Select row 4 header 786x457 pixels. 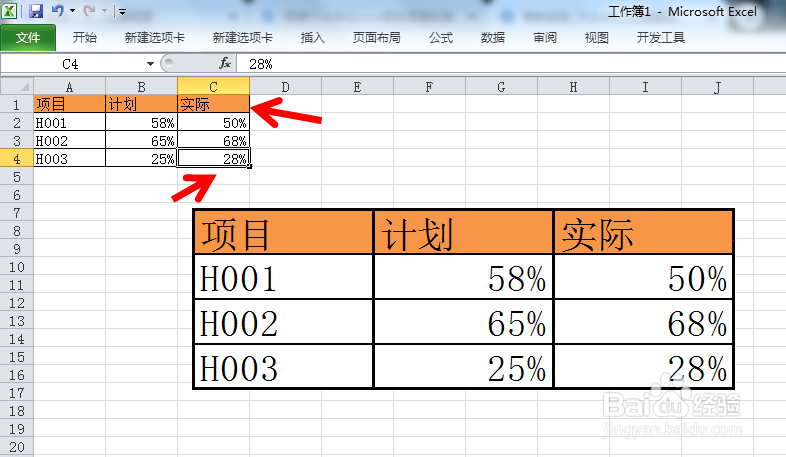click(x=17, y=159)
